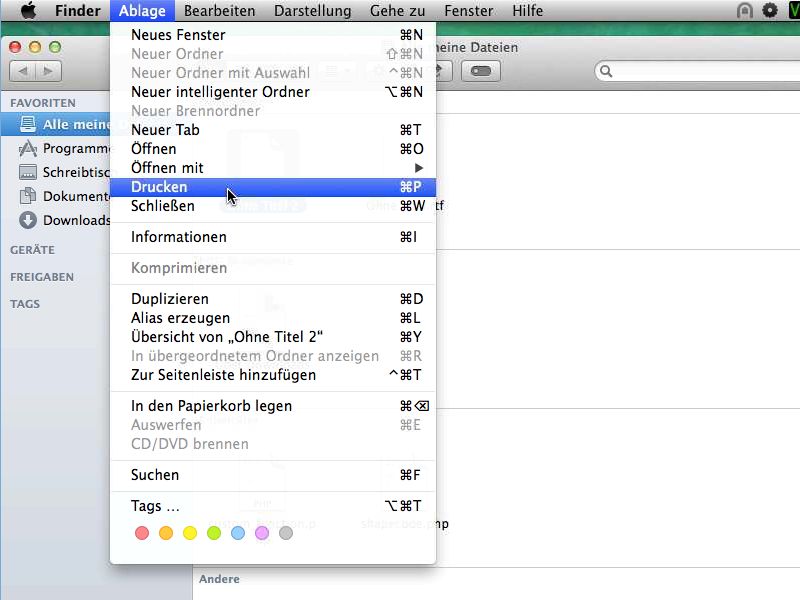Click Öffnen in the Ablage menu
The width and height of the screenshot is (800, 600).
click(273, 149)
